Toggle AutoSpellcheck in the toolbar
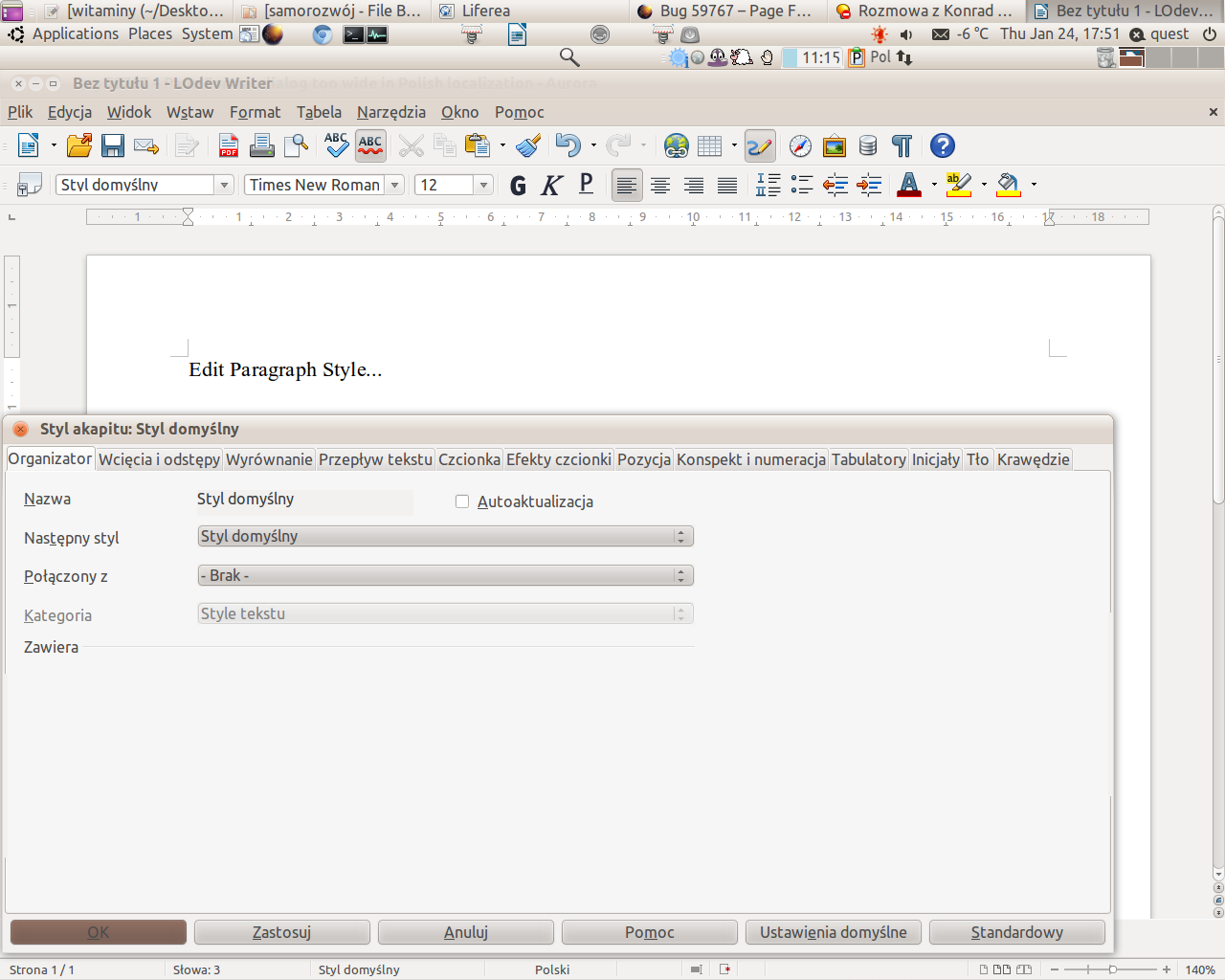This screenshot has height=980, width=1225. coord(370,146)
